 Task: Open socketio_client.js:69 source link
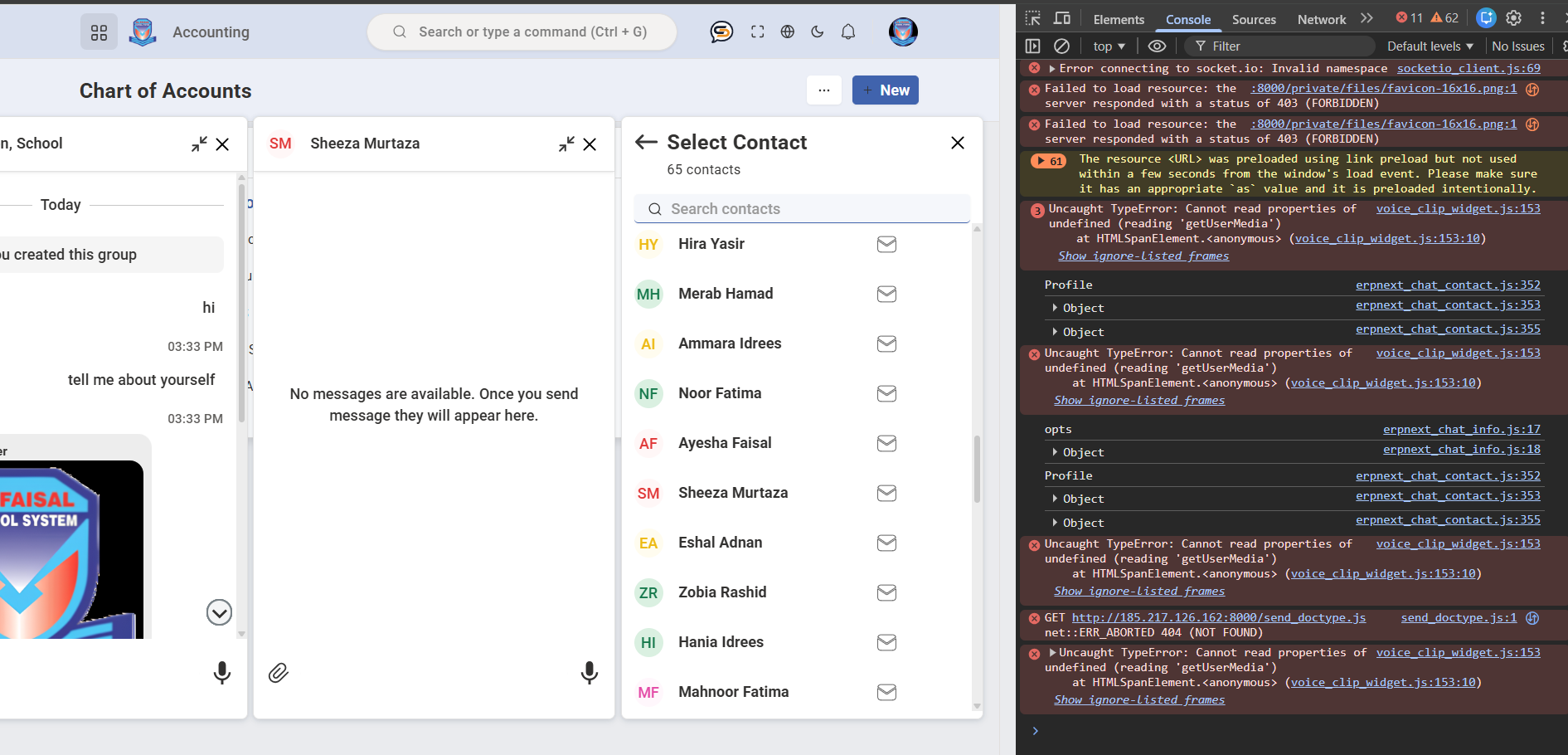click(x=1468, y=69)
